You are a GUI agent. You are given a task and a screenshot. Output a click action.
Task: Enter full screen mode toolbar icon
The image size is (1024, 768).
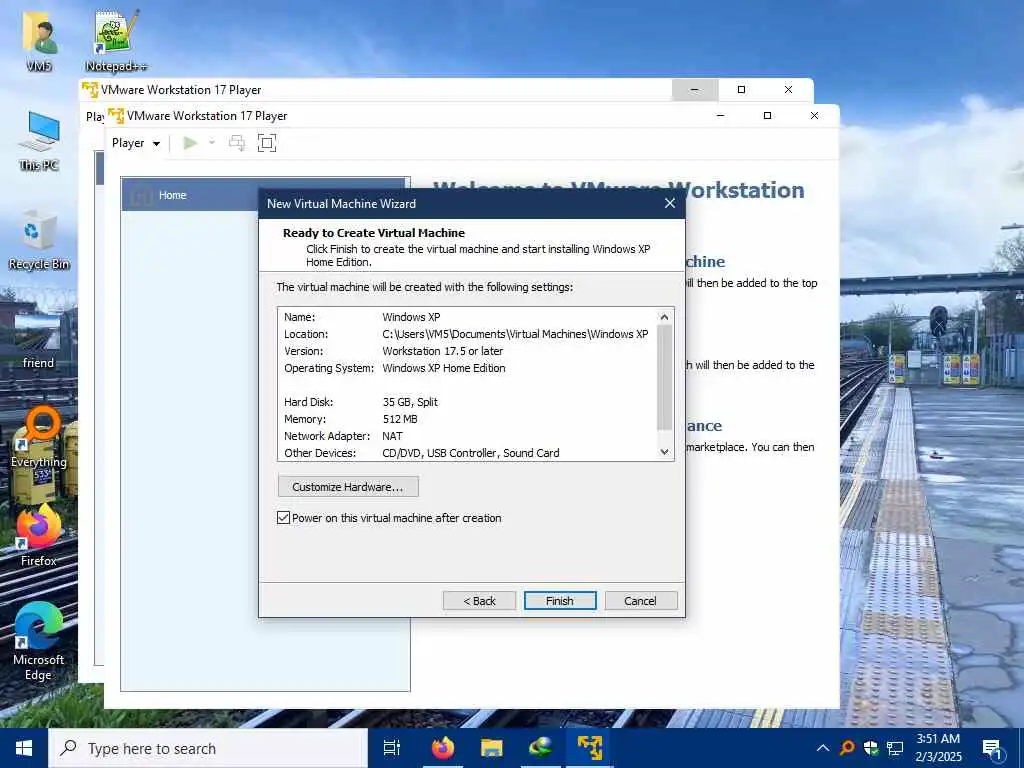coord(267,143)
